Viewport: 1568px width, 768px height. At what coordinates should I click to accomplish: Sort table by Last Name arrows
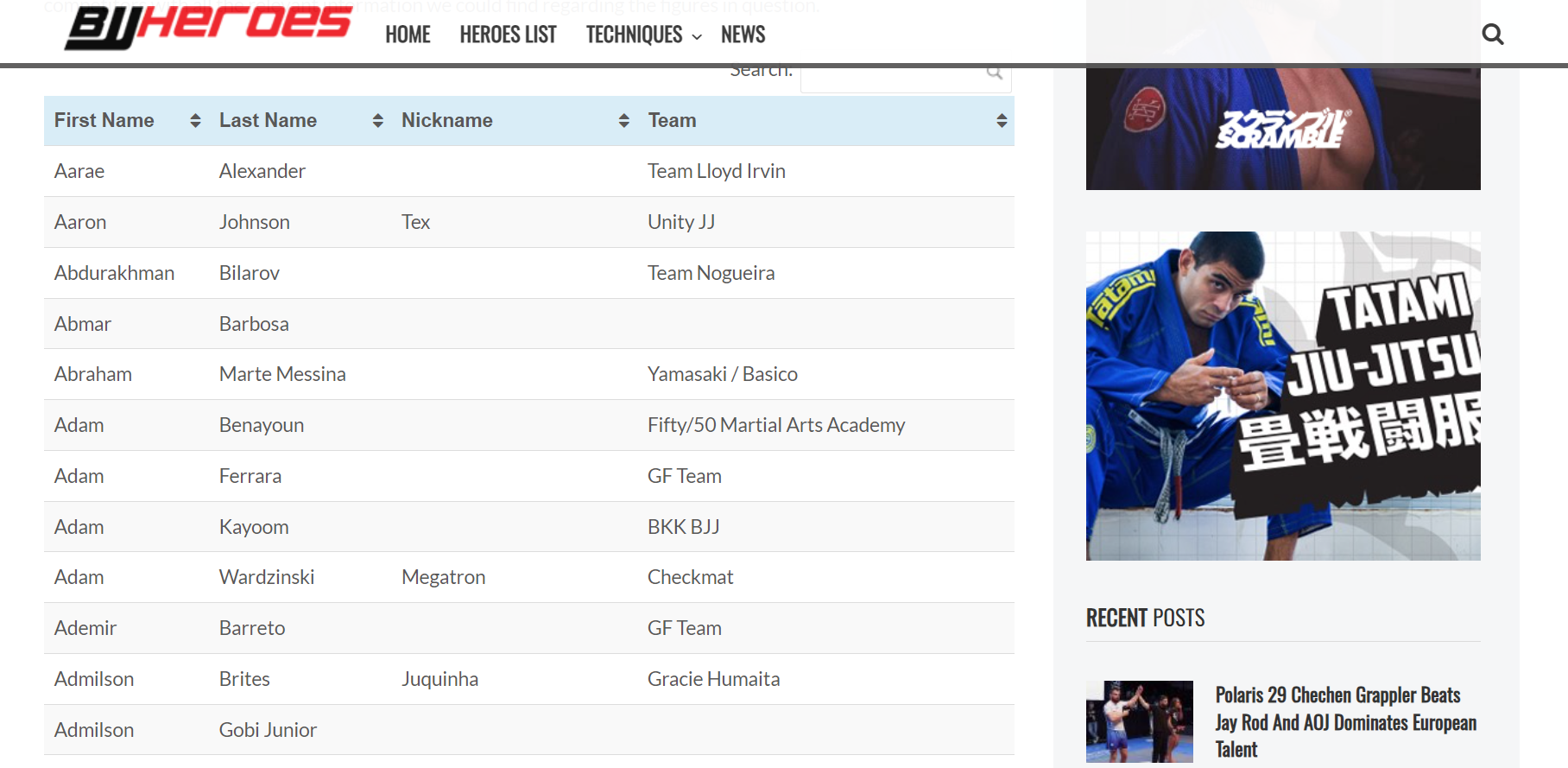point(377,121)
